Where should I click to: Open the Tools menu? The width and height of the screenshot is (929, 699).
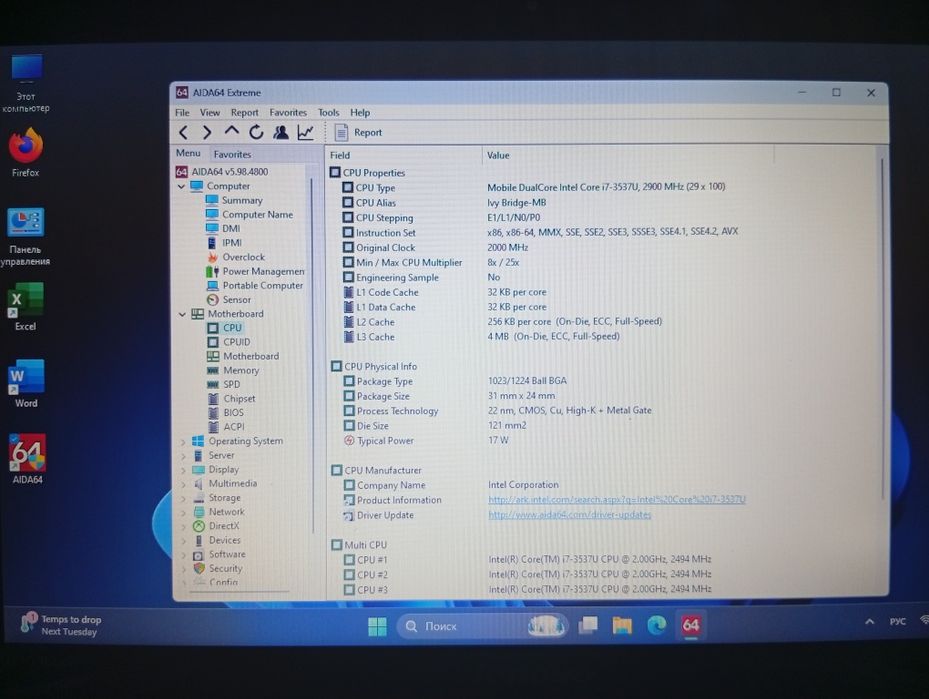[328, 113]
